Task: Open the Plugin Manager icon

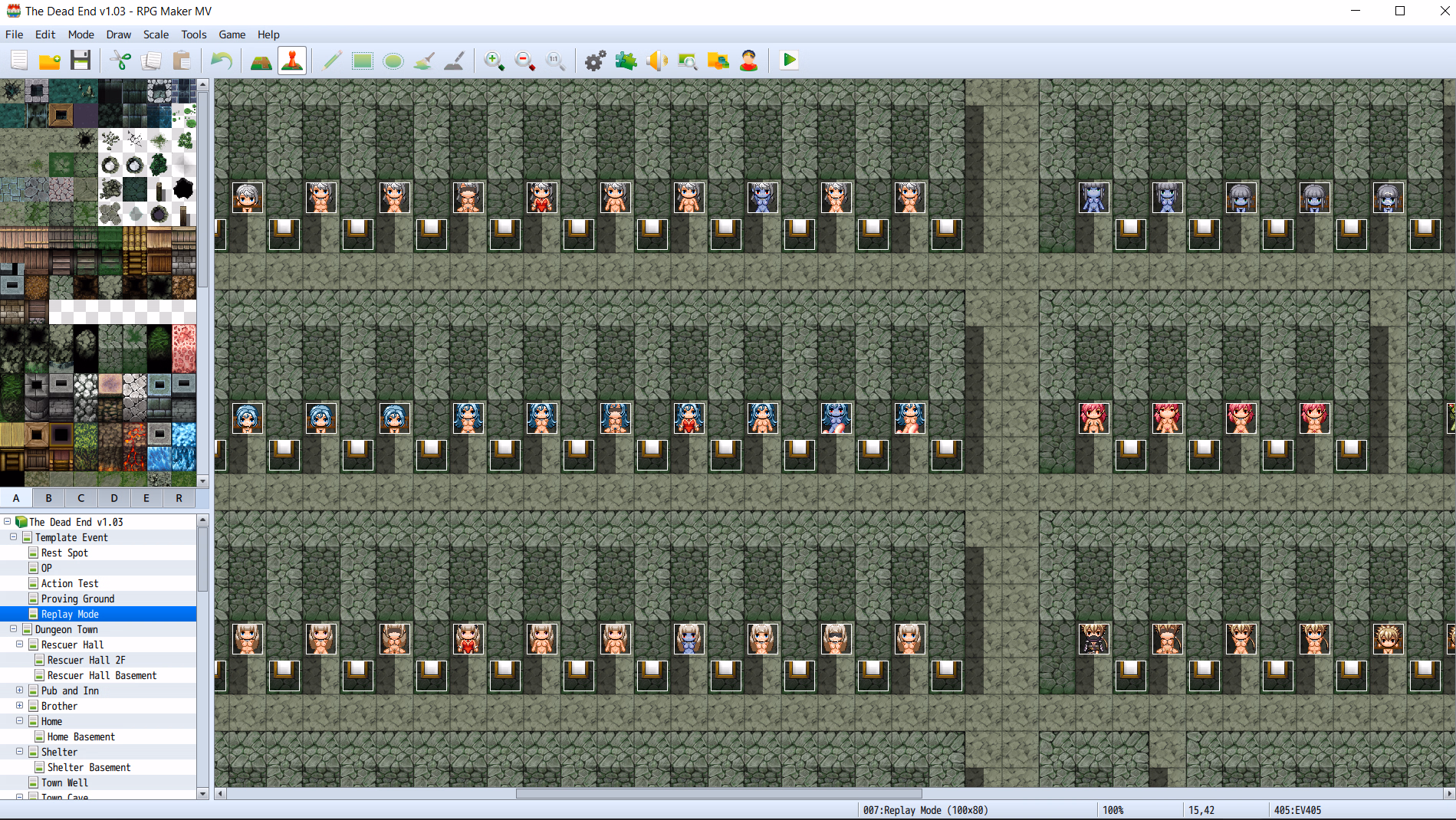Action: pos(626,61)
